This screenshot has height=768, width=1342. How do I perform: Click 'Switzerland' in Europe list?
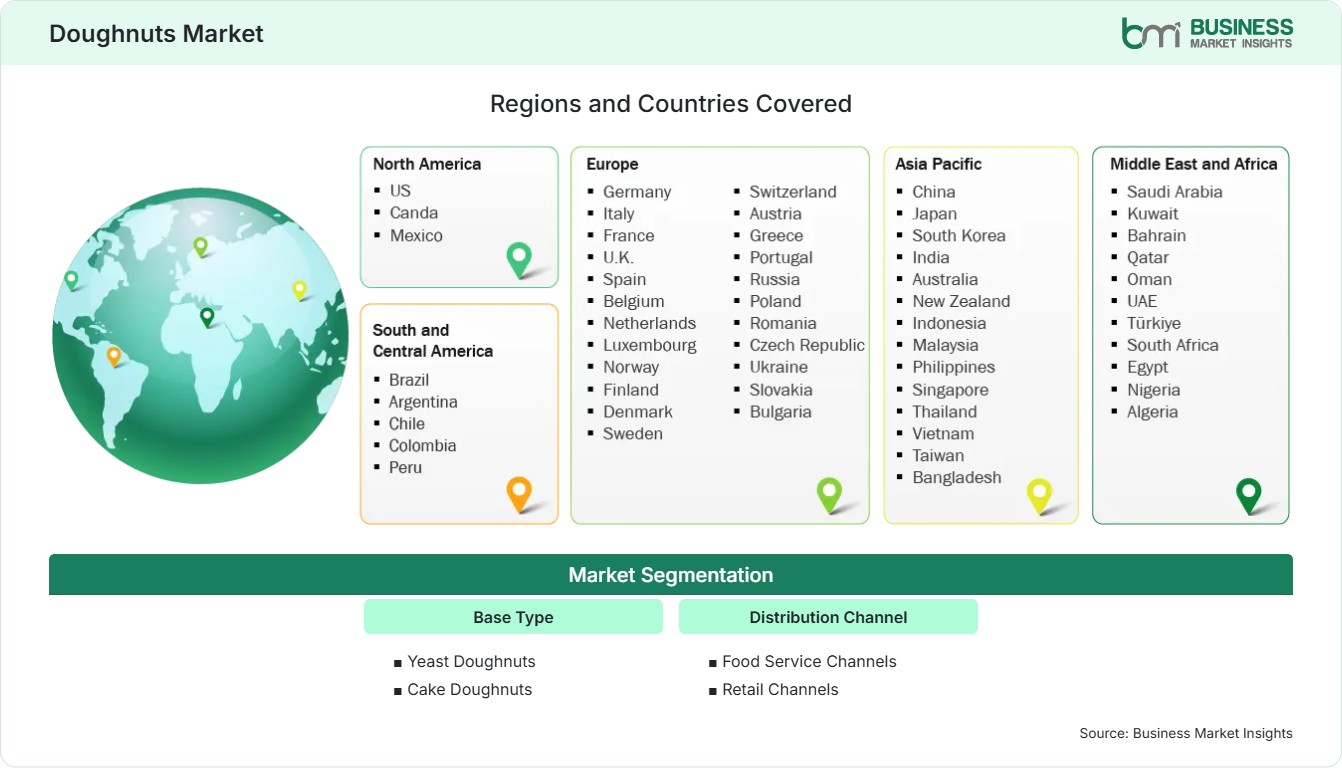coord(793,191)
